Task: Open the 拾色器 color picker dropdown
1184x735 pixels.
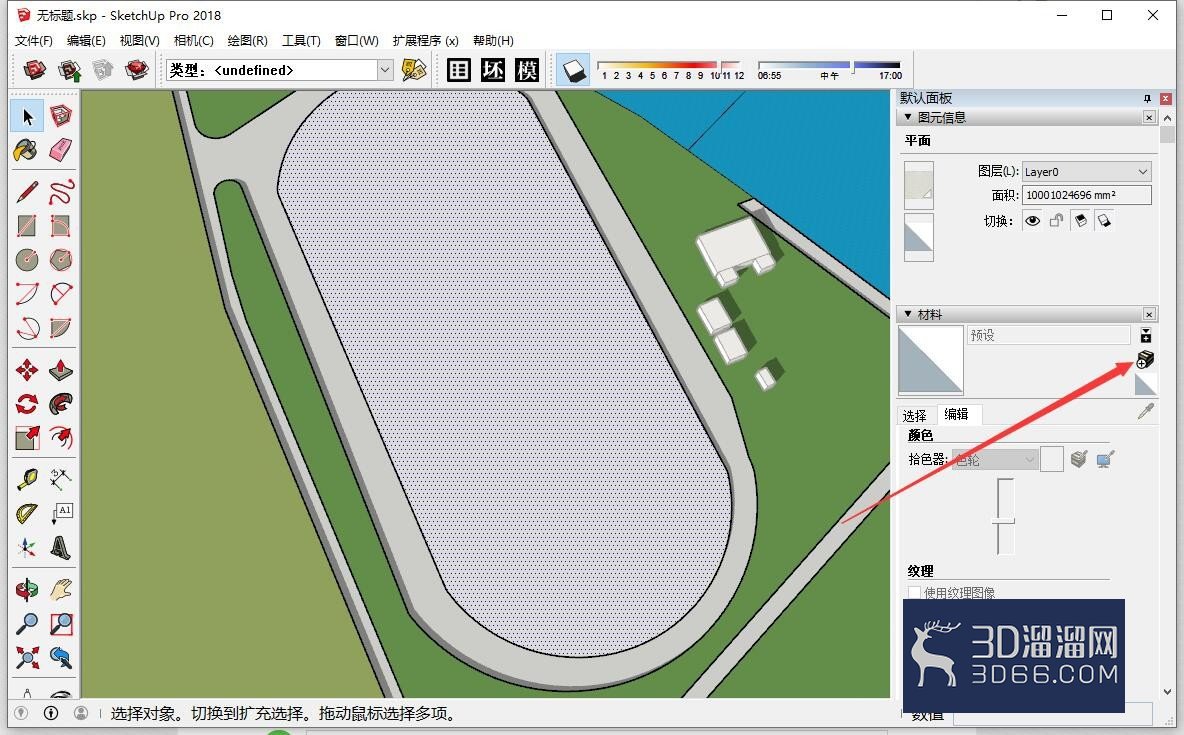Action: point(995,459)
